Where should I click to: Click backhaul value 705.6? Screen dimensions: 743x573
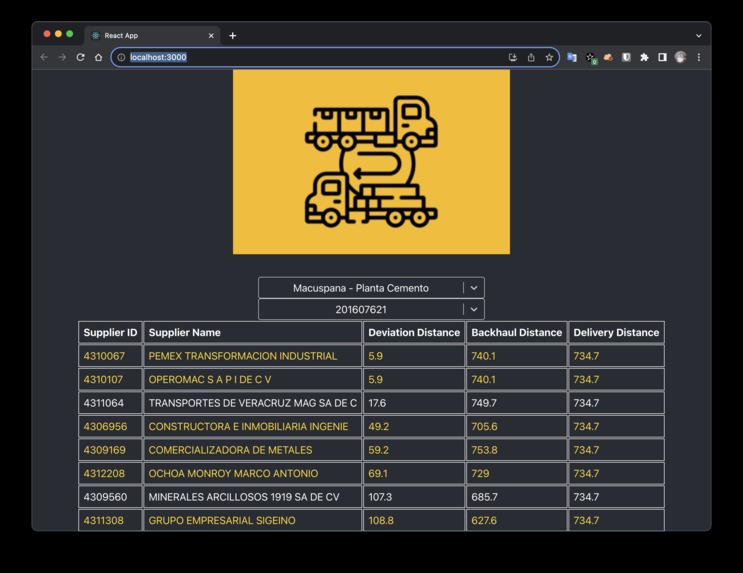coord(484,427)
